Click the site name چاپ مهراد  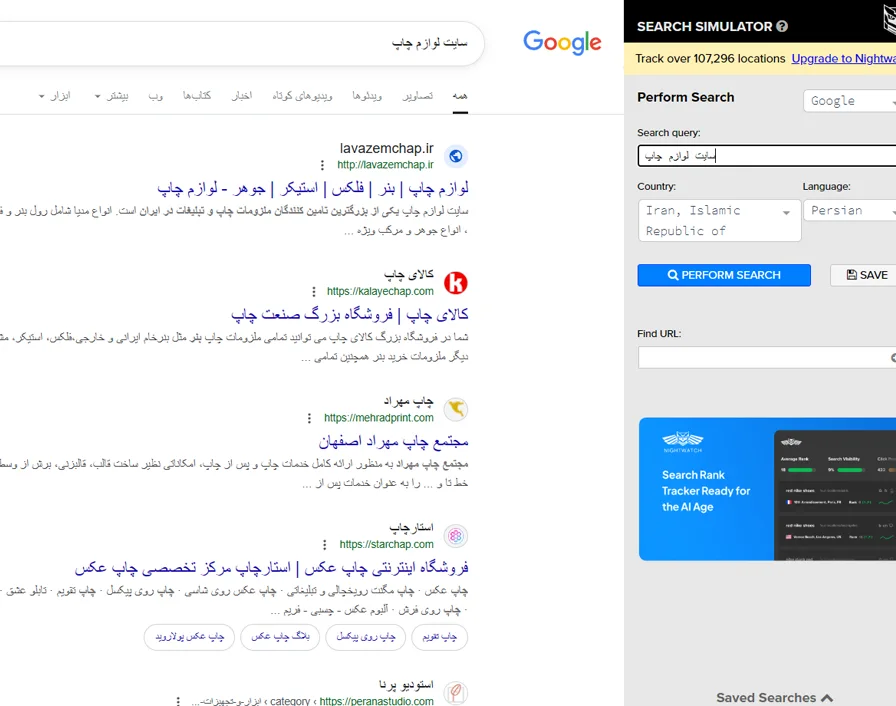coord(409,402)
